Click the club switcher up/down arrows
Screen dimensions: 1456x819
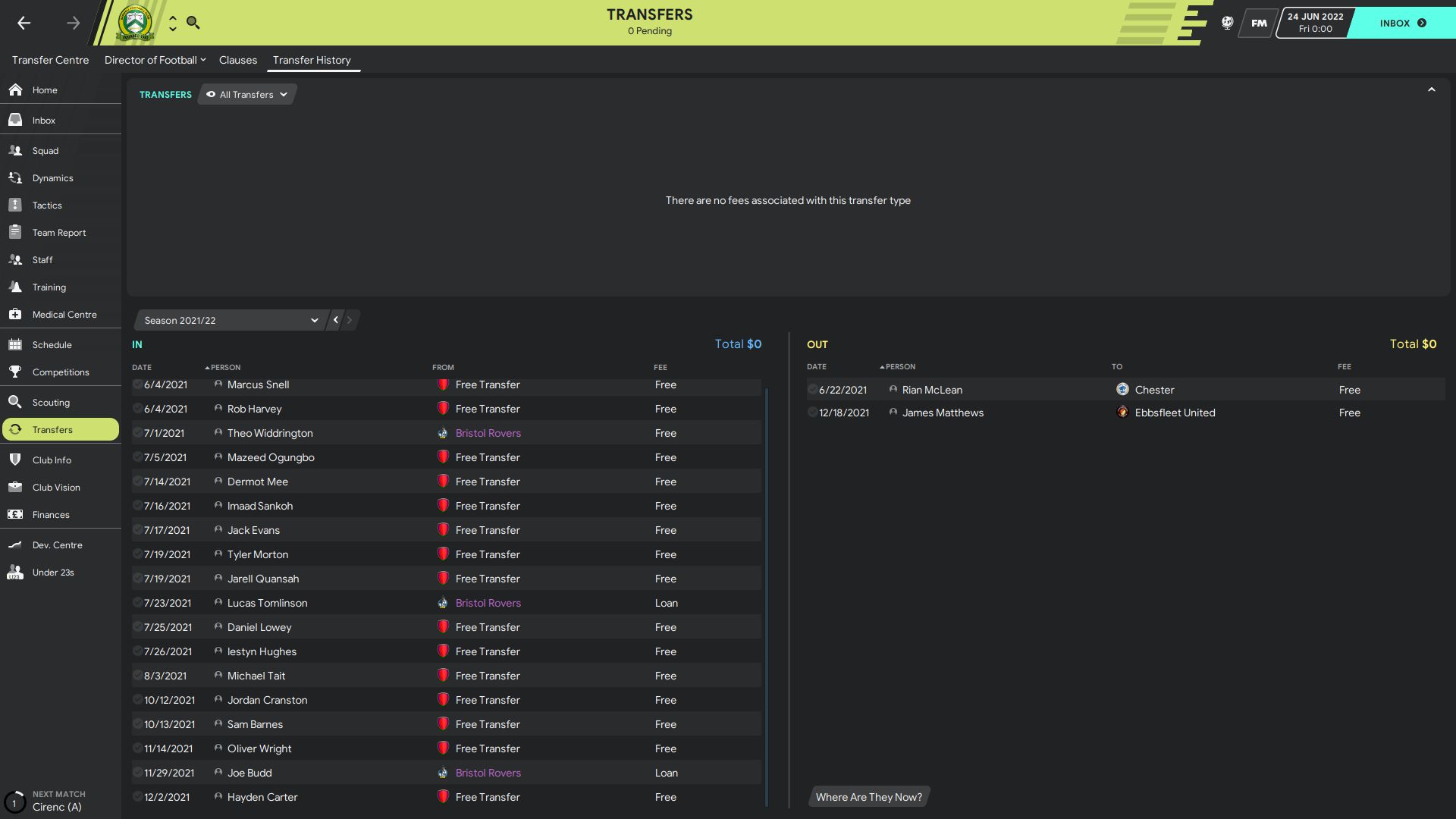(x=172, y=23)
